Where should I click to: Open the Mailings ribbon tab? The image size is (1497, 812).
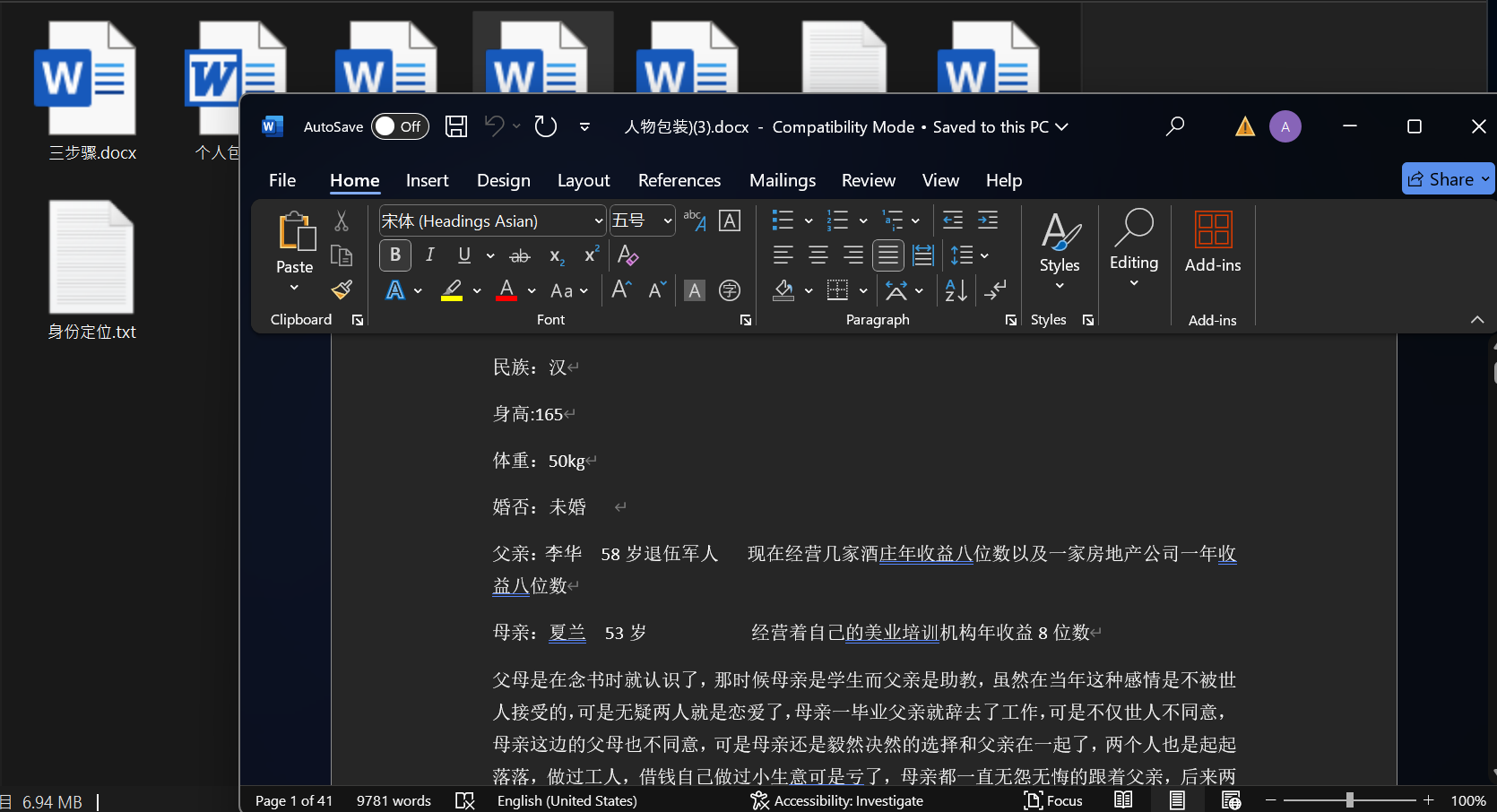(x=782, y=180)
